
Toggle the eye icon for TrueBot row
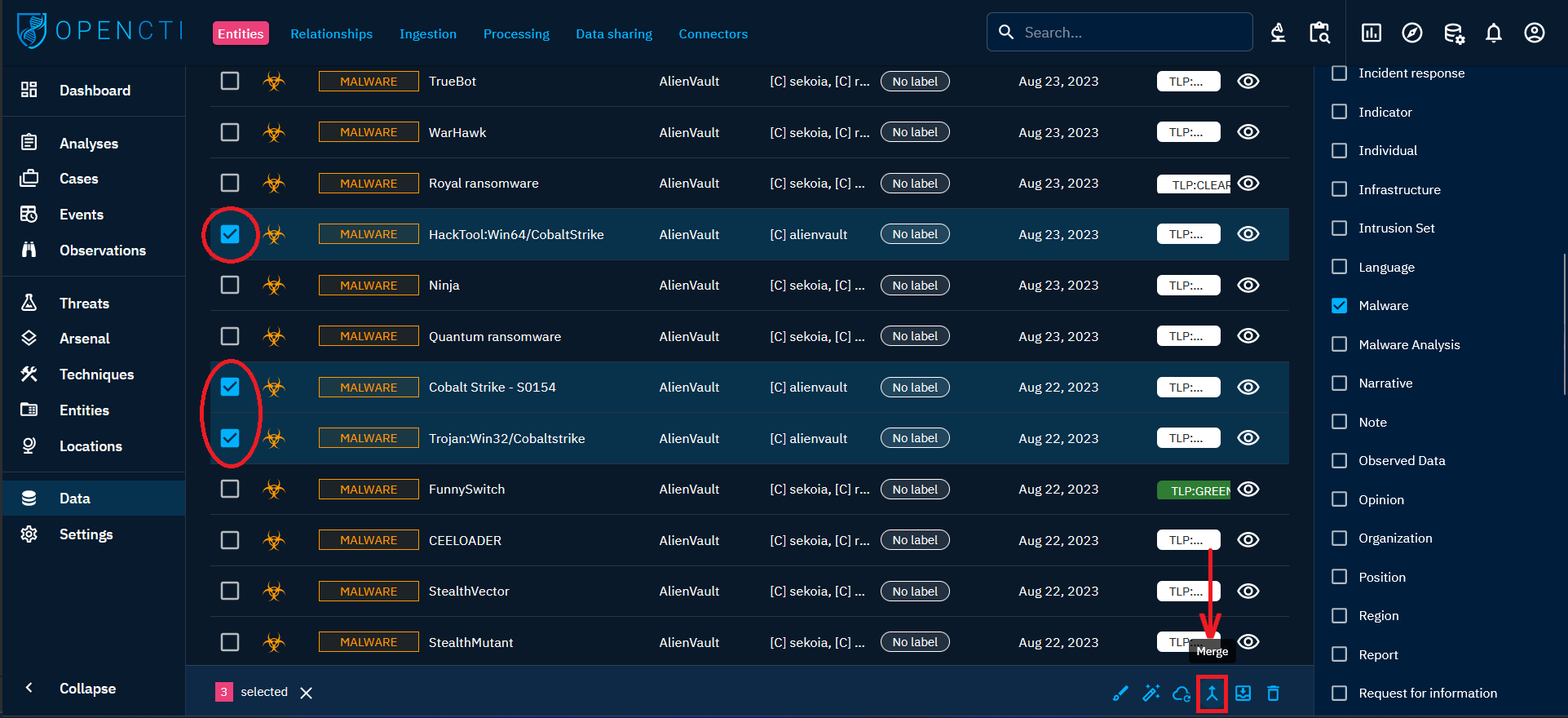1248,82
